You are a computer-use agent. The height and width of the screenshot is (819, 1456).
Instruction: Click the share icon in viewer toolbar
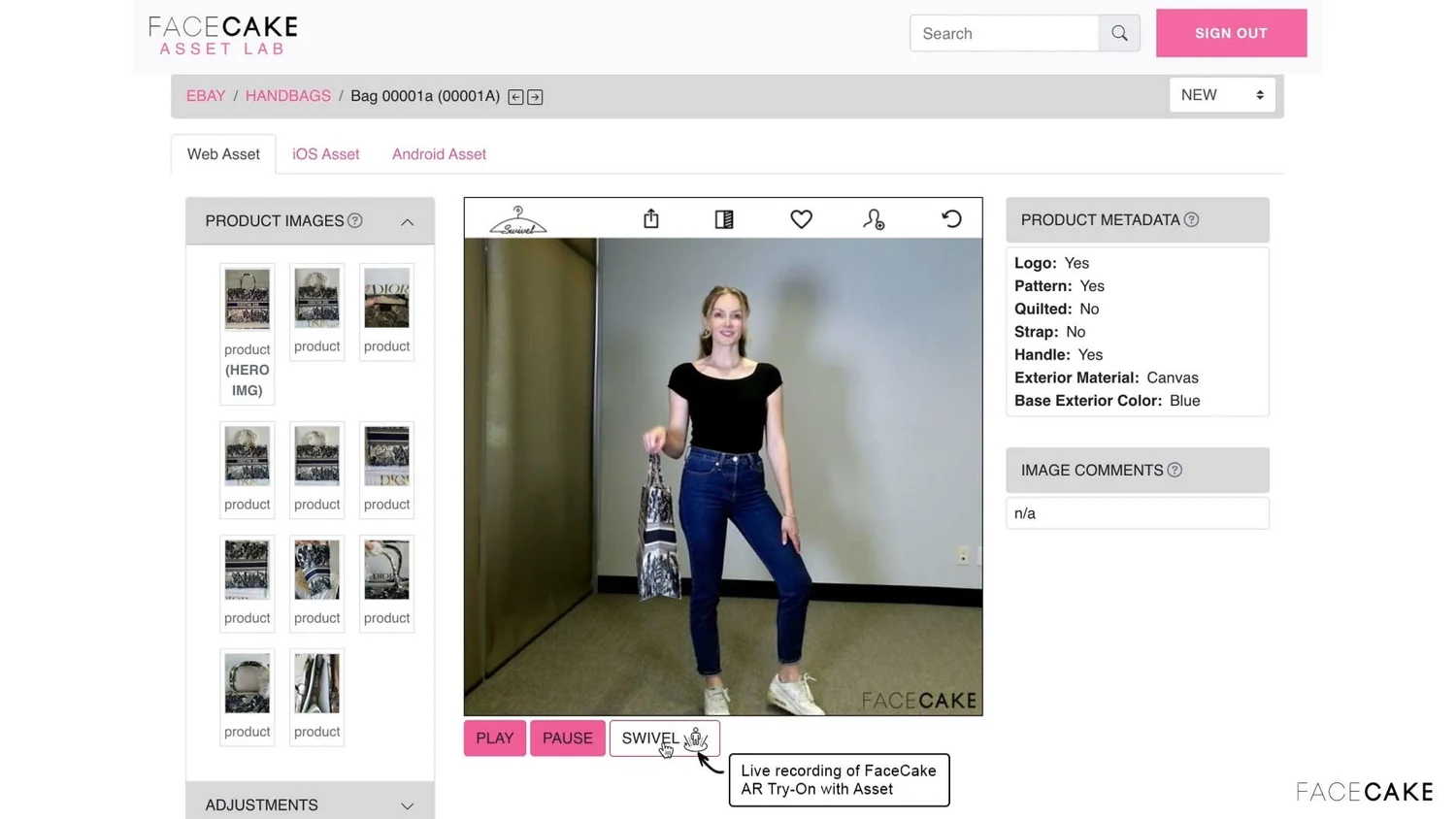click(x=651, y=219)
